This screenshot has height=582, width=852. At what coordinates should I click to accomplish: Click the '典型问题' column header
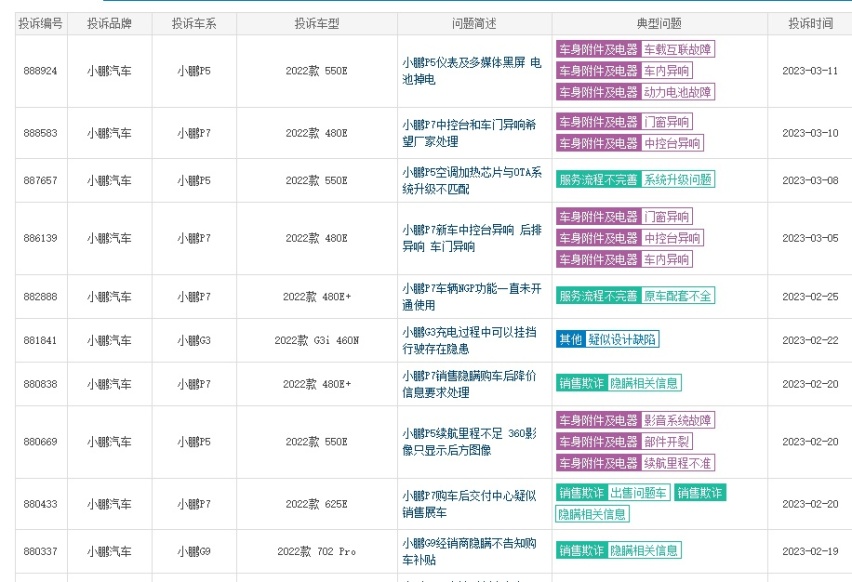click(659, 23)
